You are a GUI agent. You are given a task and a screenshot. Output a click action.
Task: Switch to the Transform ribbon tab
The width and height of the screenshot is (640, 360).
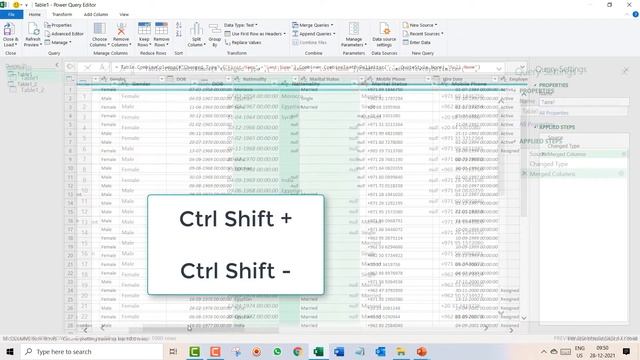(x=62, y=14)
